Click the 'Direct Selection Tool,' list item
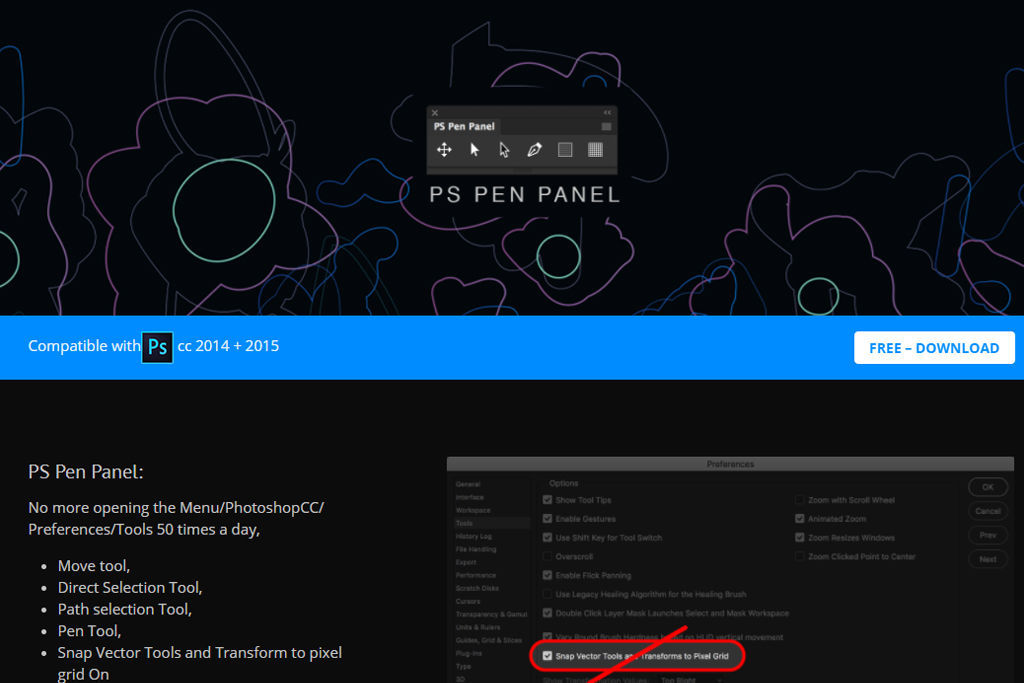The image size is (1024, 683). click(x=130, y=587)
